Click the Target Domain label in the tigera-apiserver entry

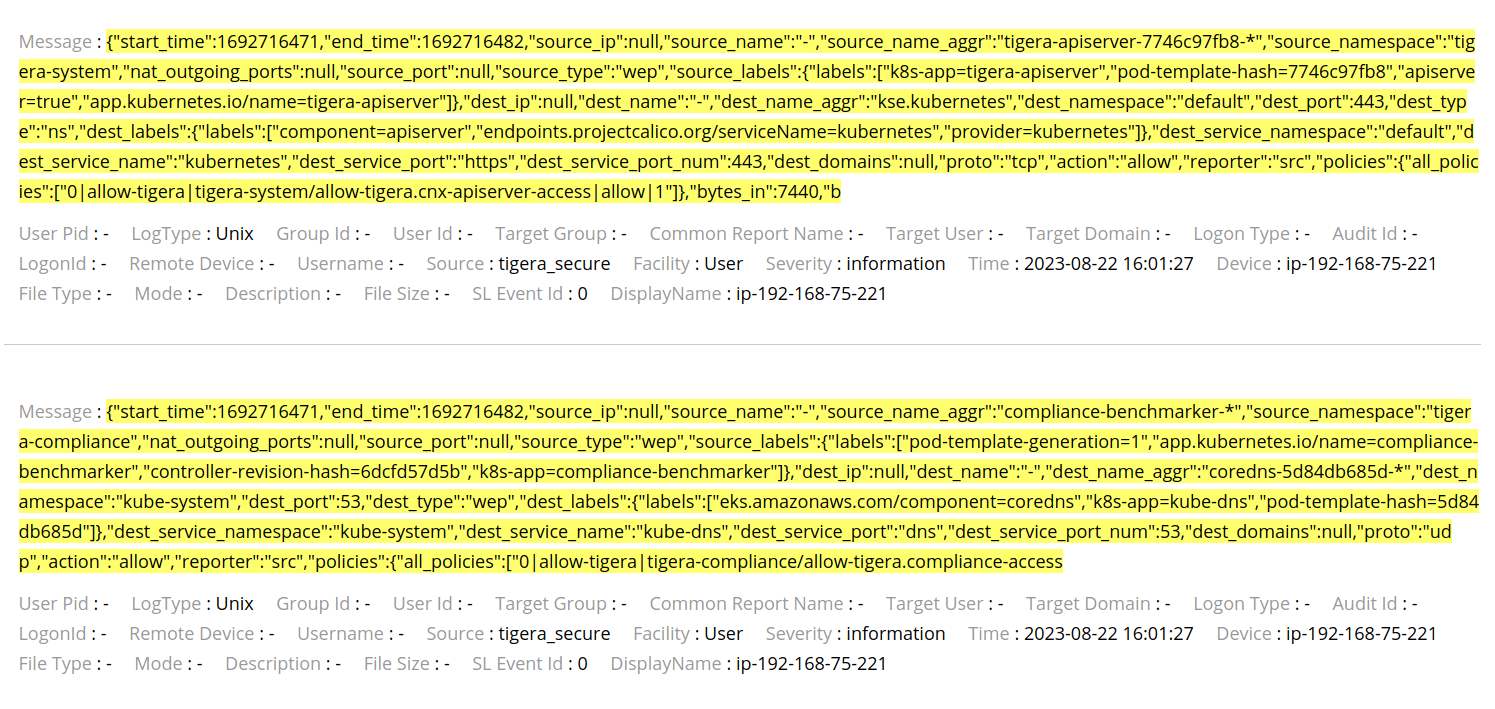pos(1088,234)
